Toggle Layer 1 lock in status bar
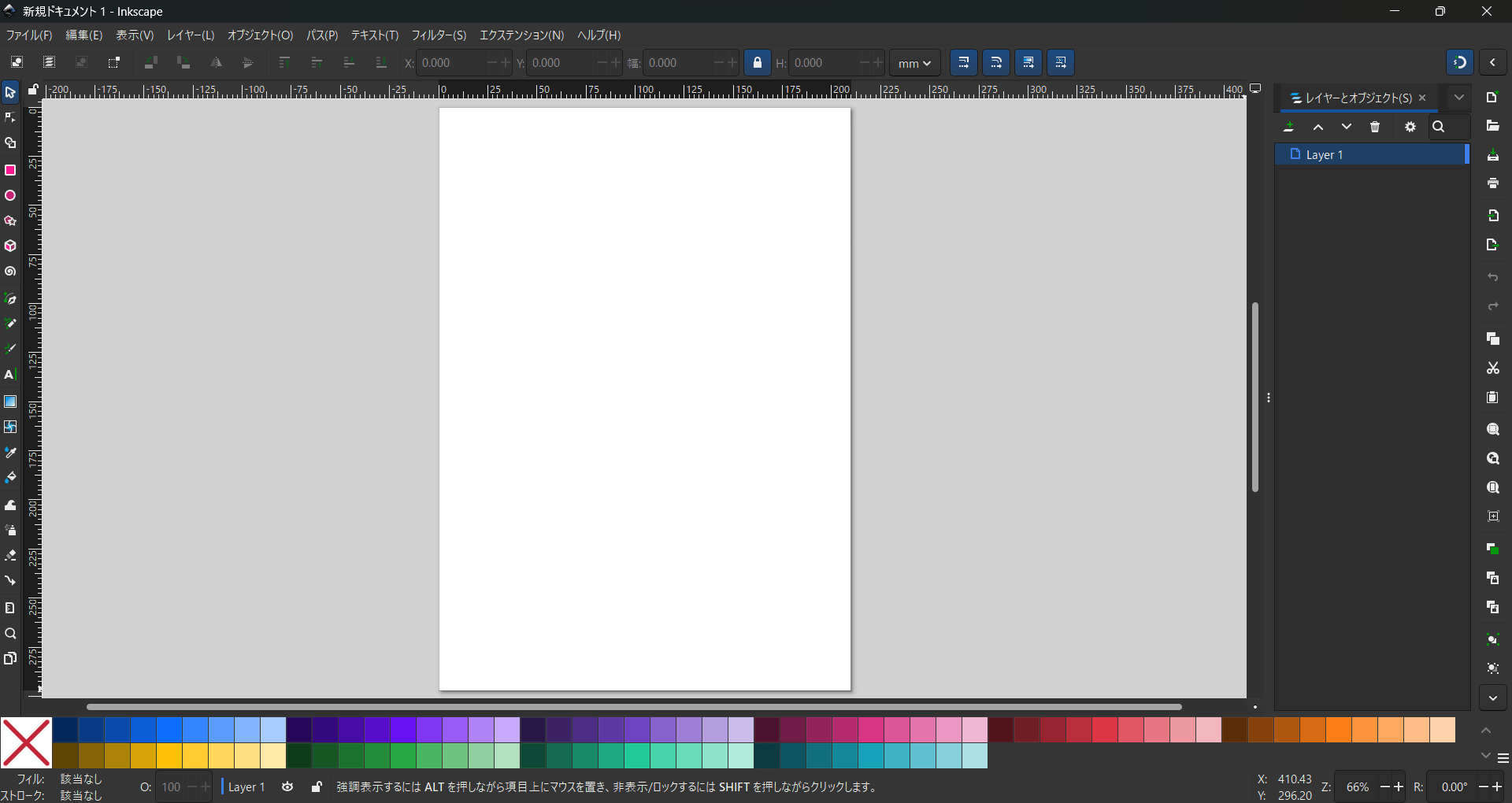The height and width of the screenshot is (803, 1512). coord(317,786)
